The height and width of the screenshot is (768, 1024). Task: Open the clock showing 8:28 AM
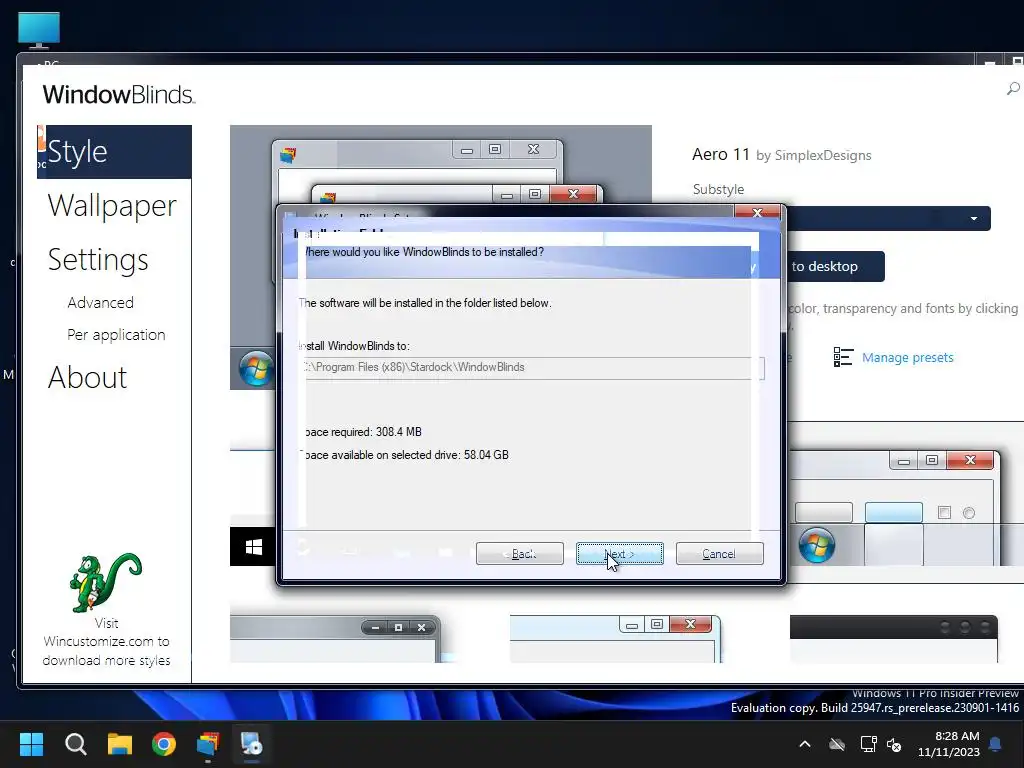(949, 744)
